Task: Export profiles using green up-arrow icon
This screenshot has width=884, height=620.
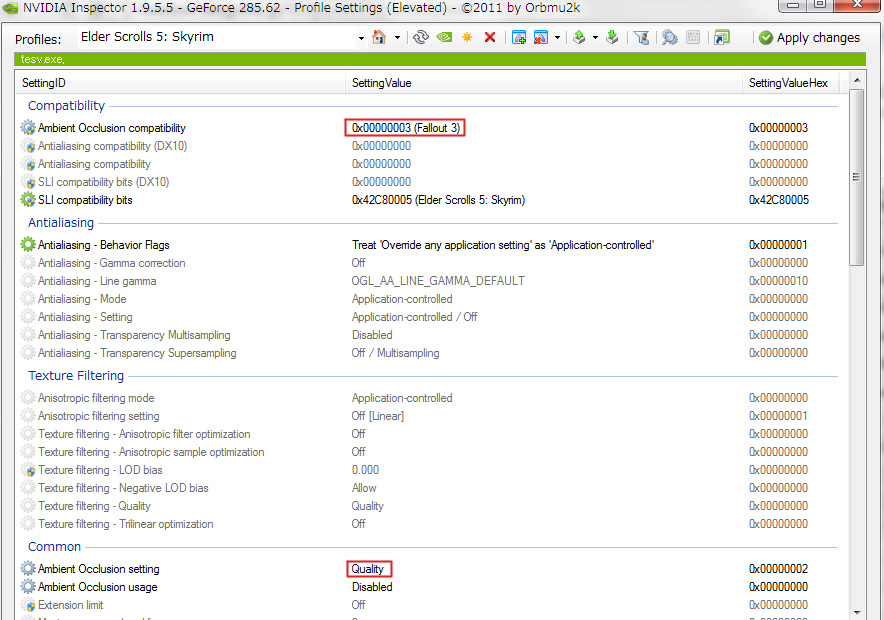Action: click(x=579, y=38)
